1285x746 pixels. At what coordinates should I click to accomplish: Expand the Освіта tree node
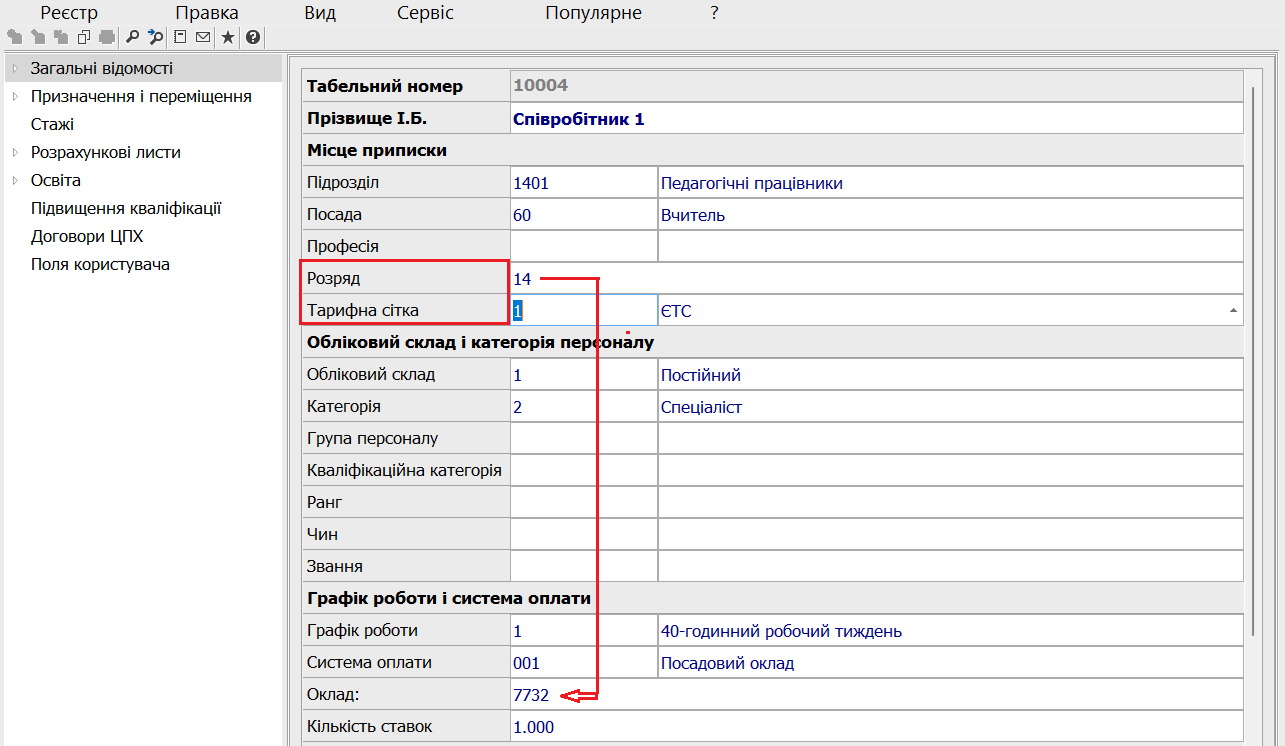click(15, 181)
